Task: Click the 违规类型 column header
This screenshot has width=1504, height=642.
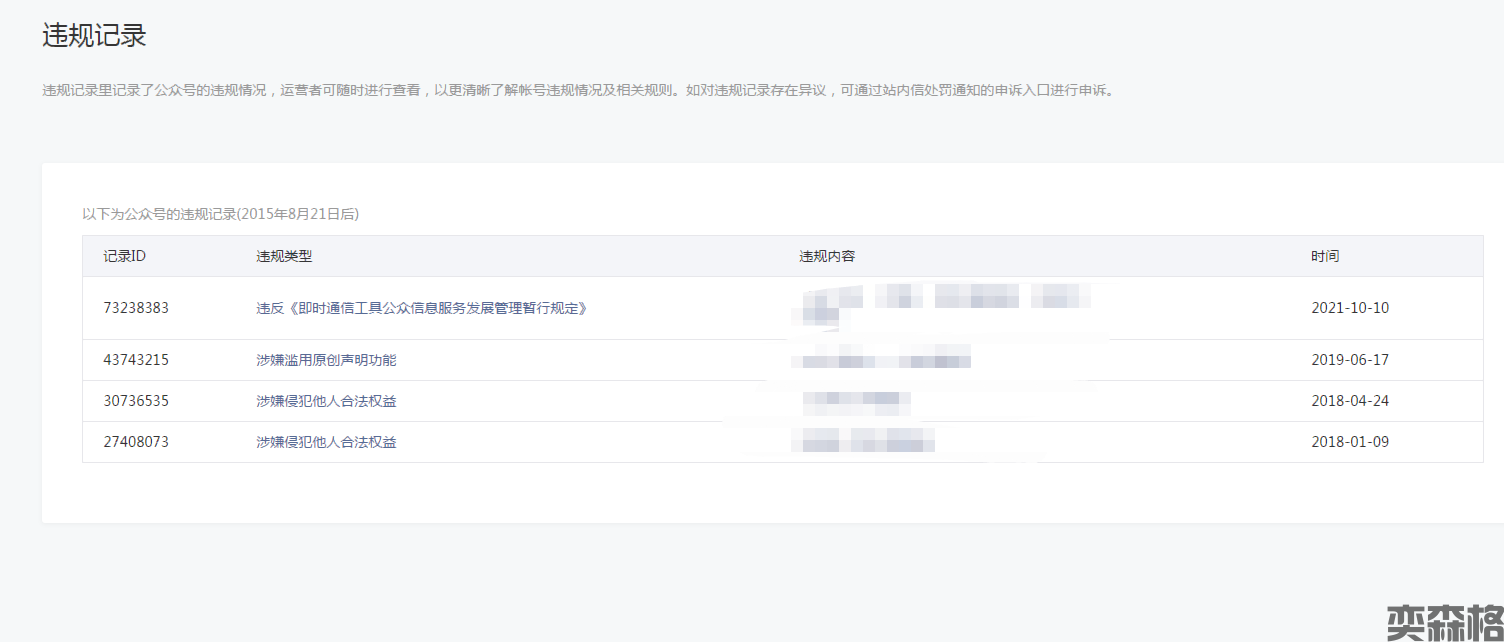Action: pyautogui.click(x=284, y=256)
